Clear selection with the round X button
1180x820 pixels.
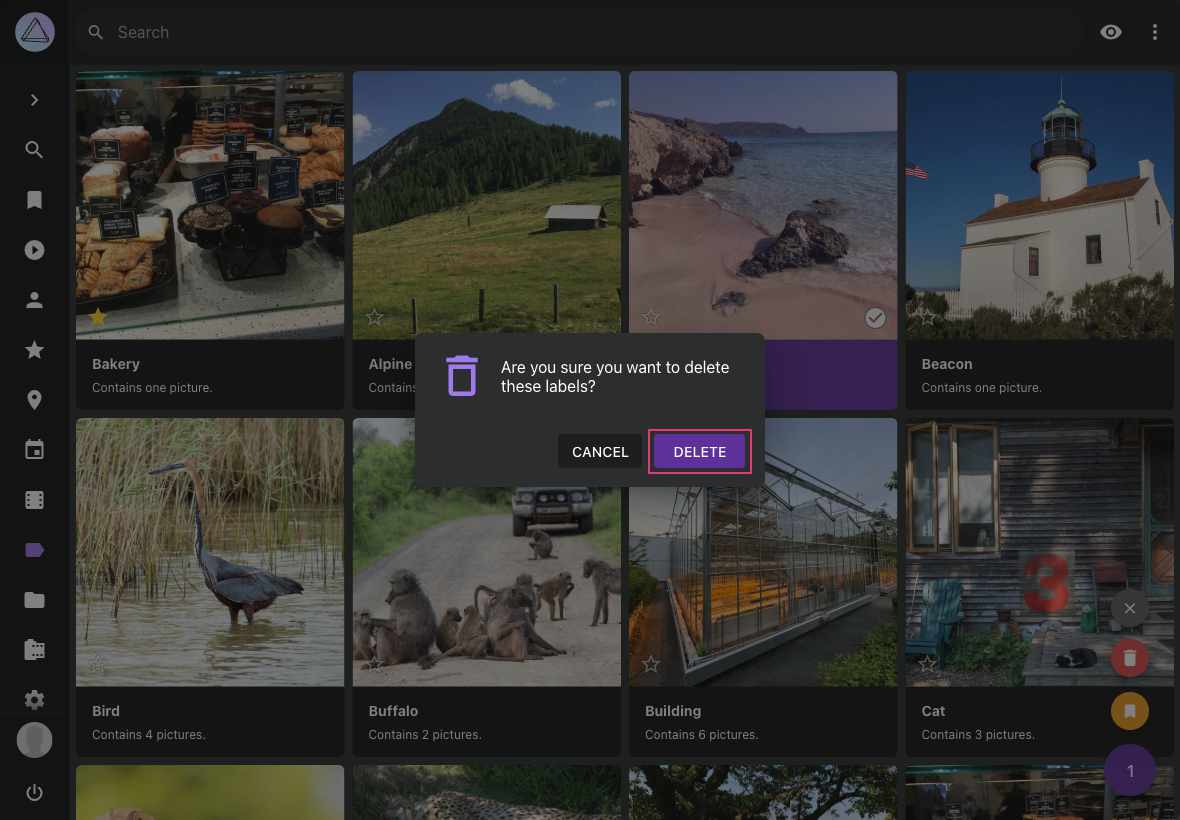coord(1129,608)
